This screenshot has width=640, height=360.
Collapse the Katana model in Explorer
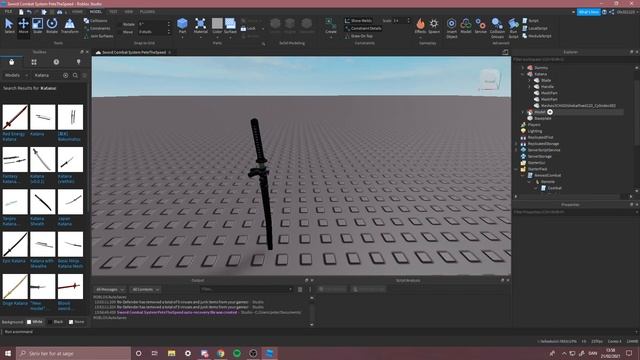point(522,74)
